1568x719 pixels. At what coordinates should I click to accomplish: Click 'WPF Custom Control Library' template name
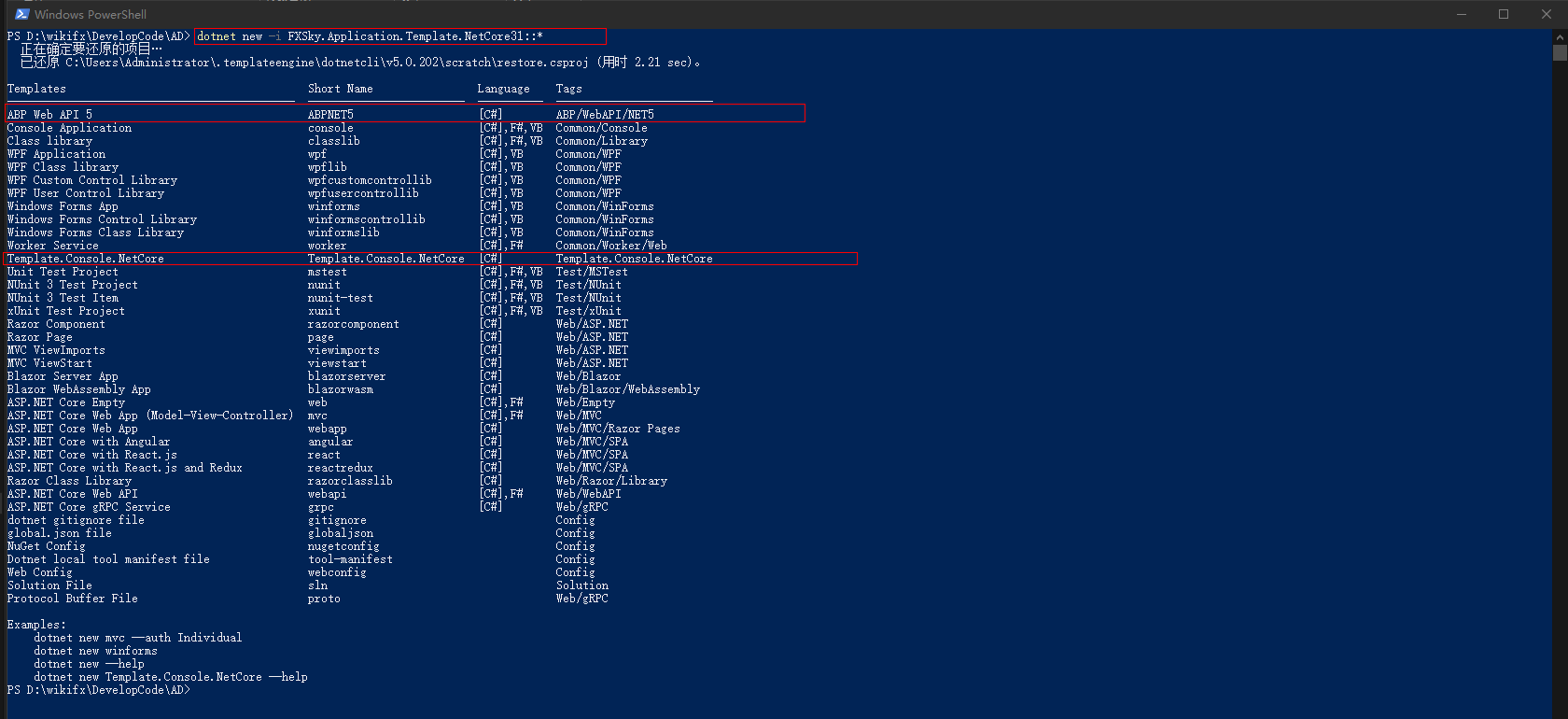click(91, 180)
